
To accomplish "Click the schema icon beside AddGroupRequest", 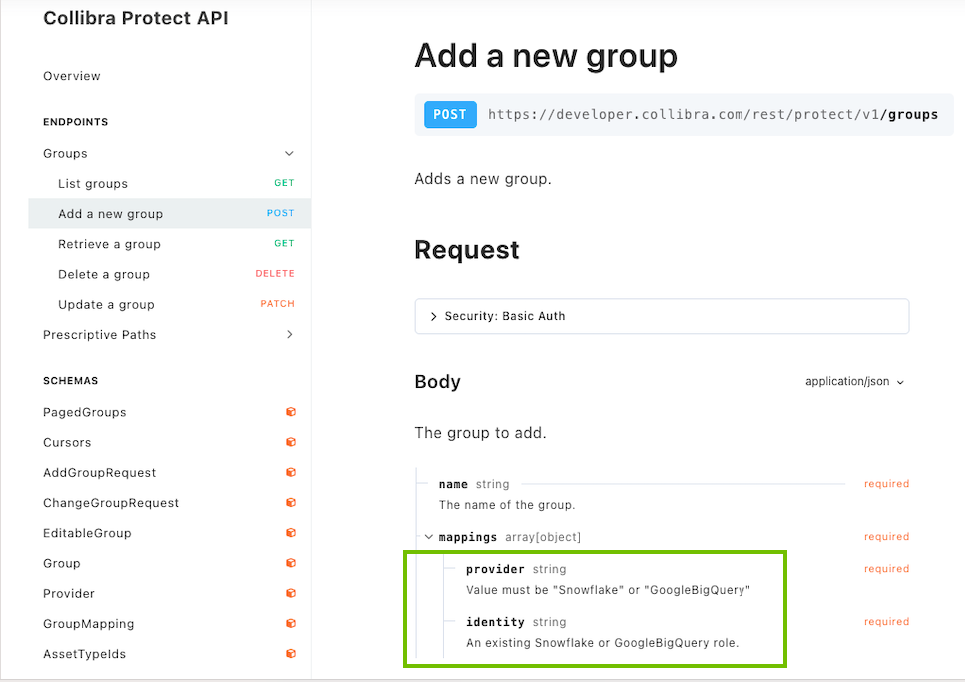I will (290, 472).
